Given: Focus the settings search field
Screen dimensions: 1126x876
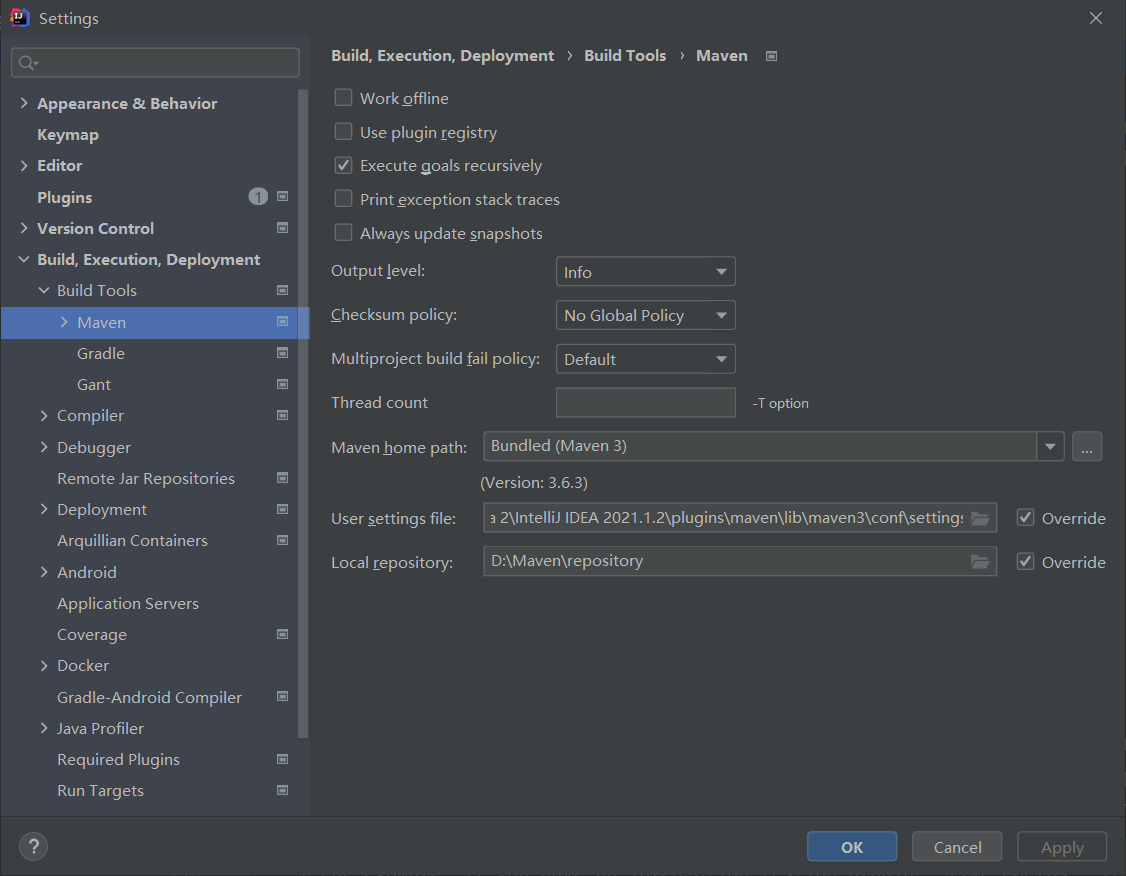Looking at the screenshot, I should click(x=155, y=62).
